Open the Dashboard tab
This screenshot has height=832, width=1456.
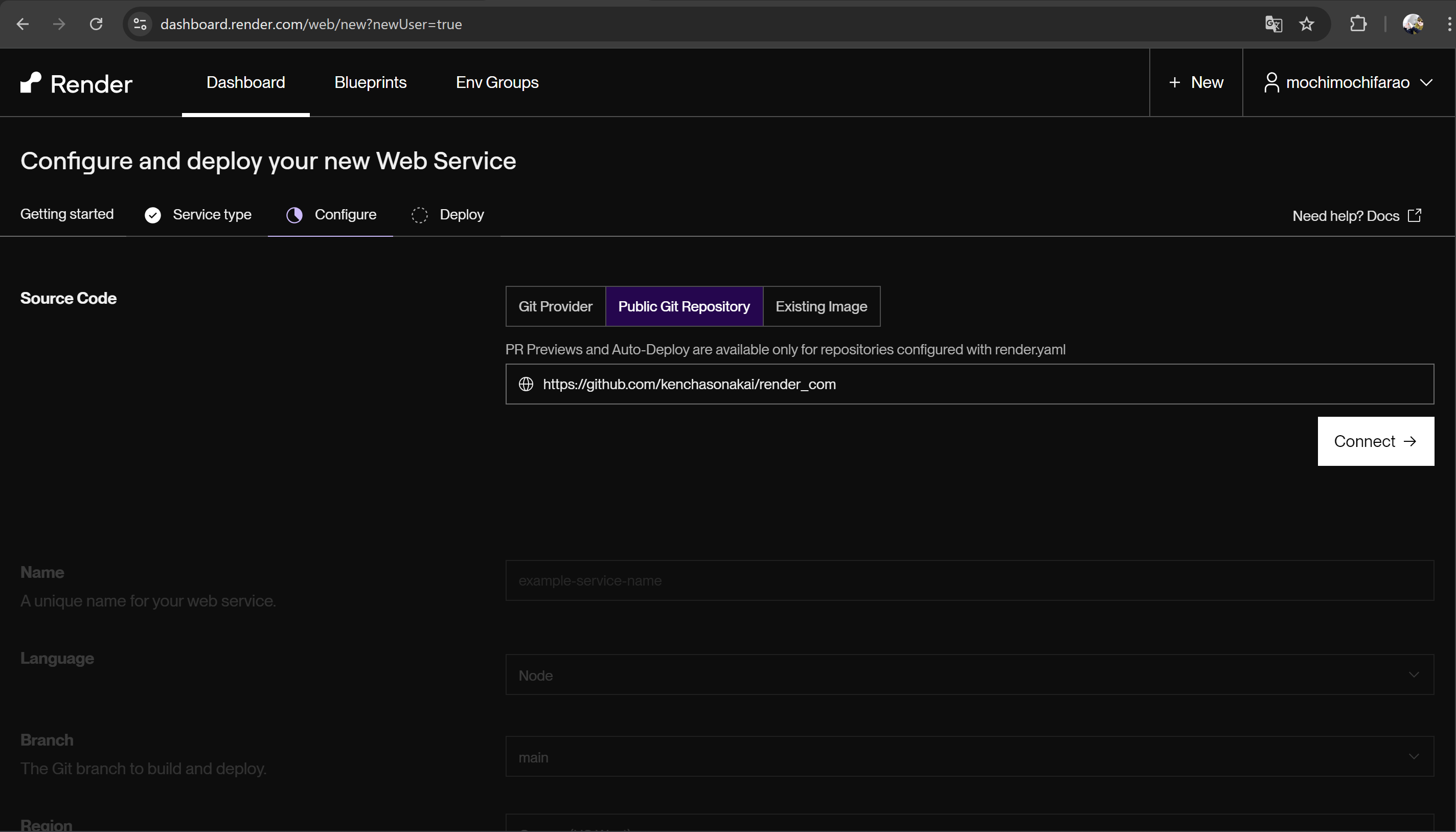pyautogui.click(x=245, y=83)
